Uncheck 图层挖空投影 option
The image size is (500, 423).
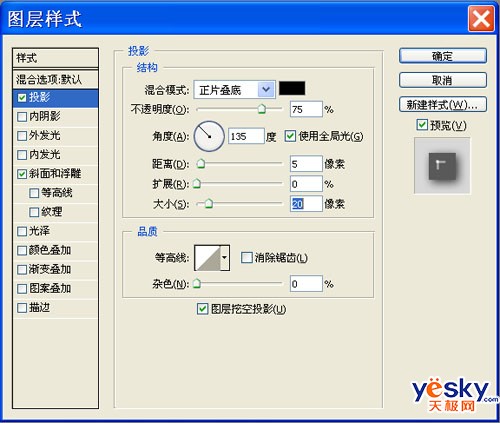202,309
